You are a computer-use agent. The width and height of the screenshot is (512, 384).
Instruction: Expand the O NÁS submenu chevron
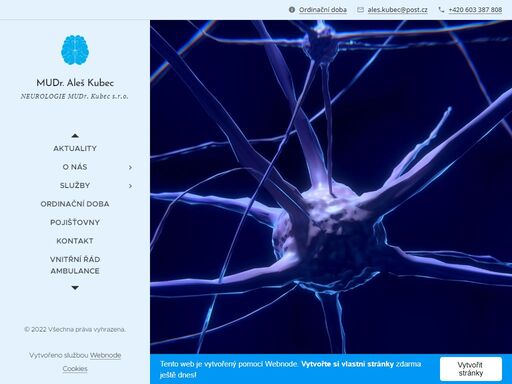coord(130,167)
